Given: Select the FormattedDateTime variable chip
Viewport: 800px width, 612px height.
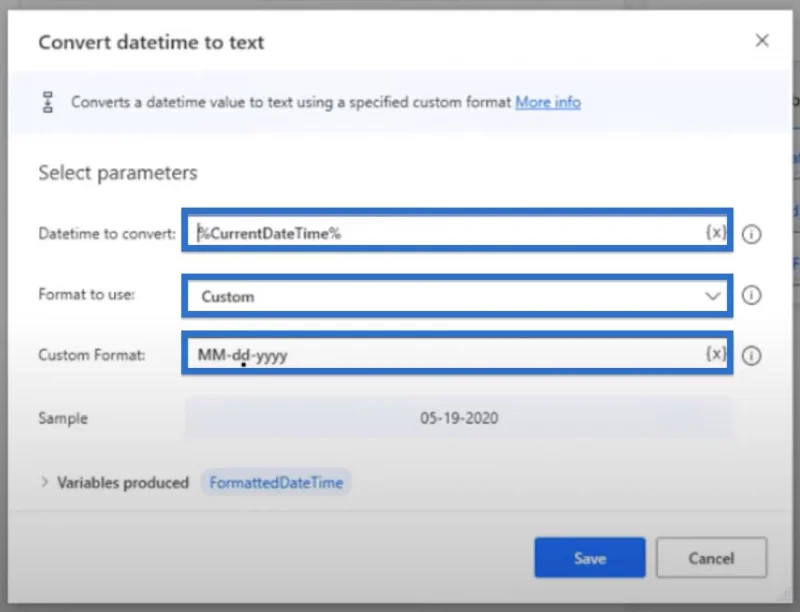Looking at the screenshot, I should [x=276, y=482].
